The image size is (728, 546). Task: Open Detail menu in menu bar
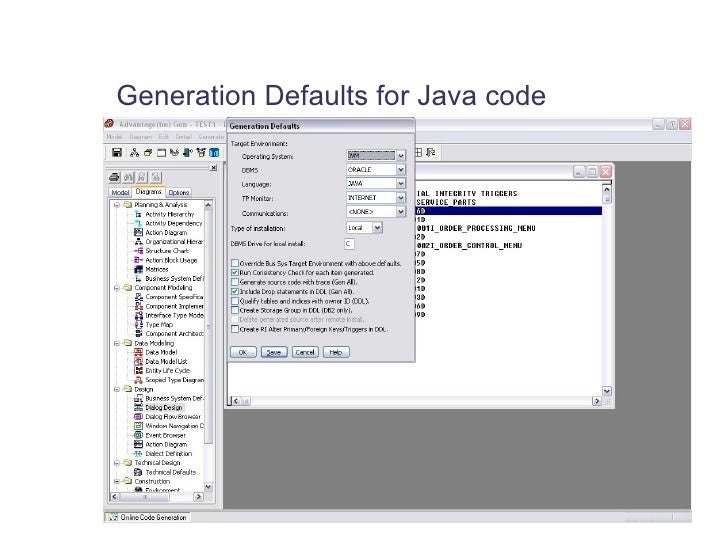(x=184, y=137)
